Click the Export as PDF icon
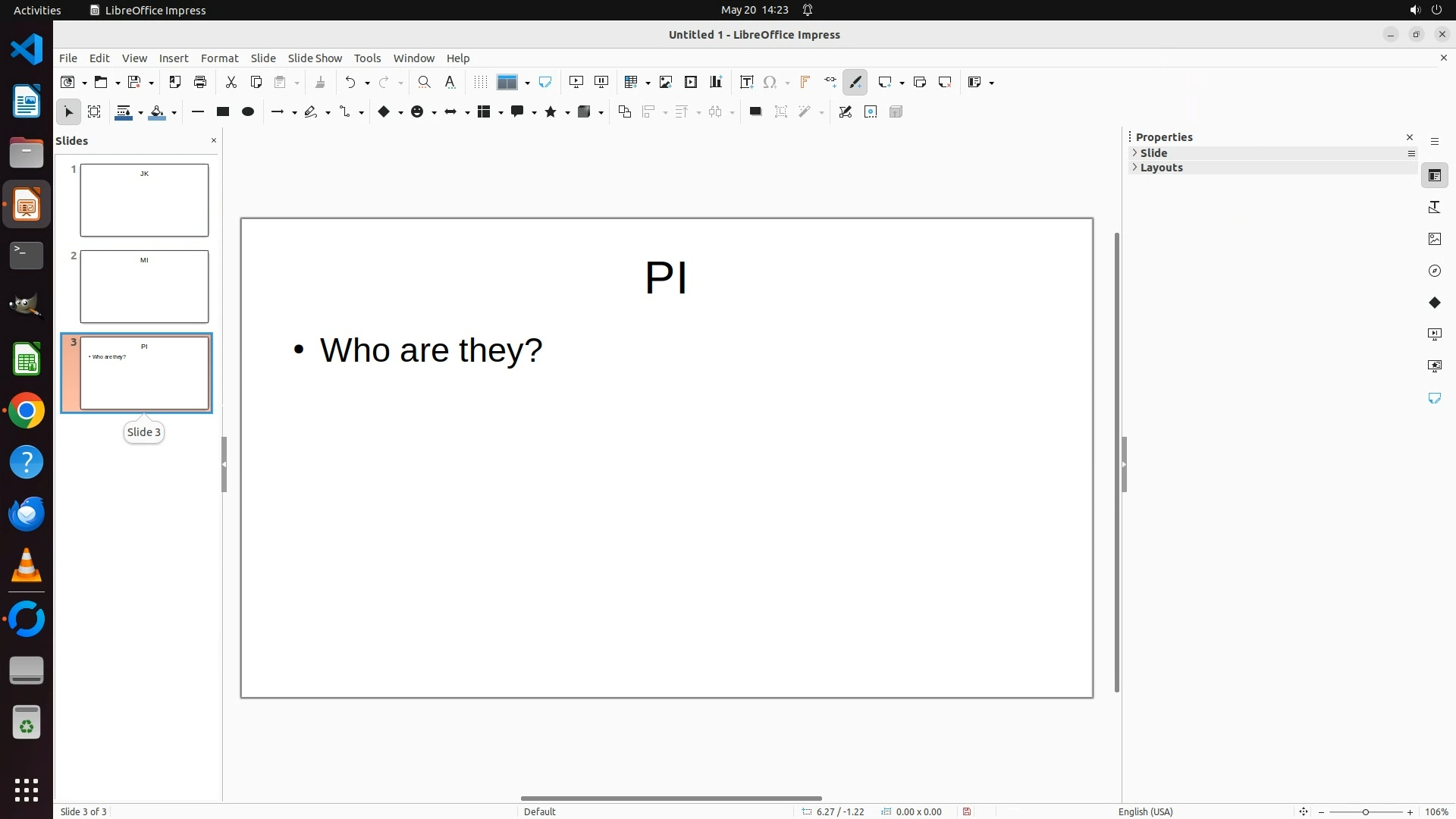Viewport: 1456px width, 819px height. pyautogui.click(x=175, y=82)
